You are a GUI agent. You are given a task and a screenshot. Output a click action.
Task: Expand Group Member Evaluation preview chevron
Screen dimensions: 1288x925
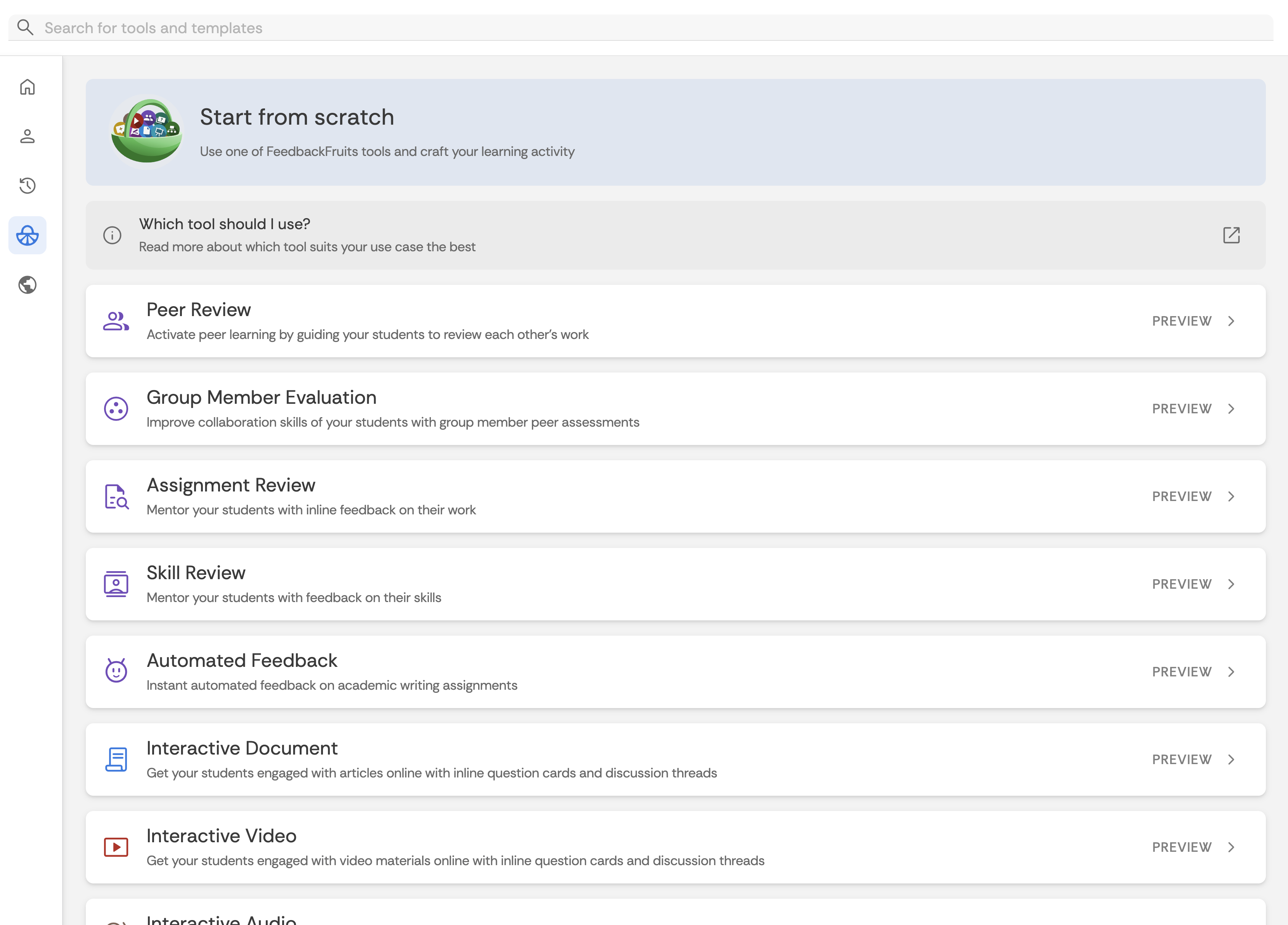[1231, 409]
